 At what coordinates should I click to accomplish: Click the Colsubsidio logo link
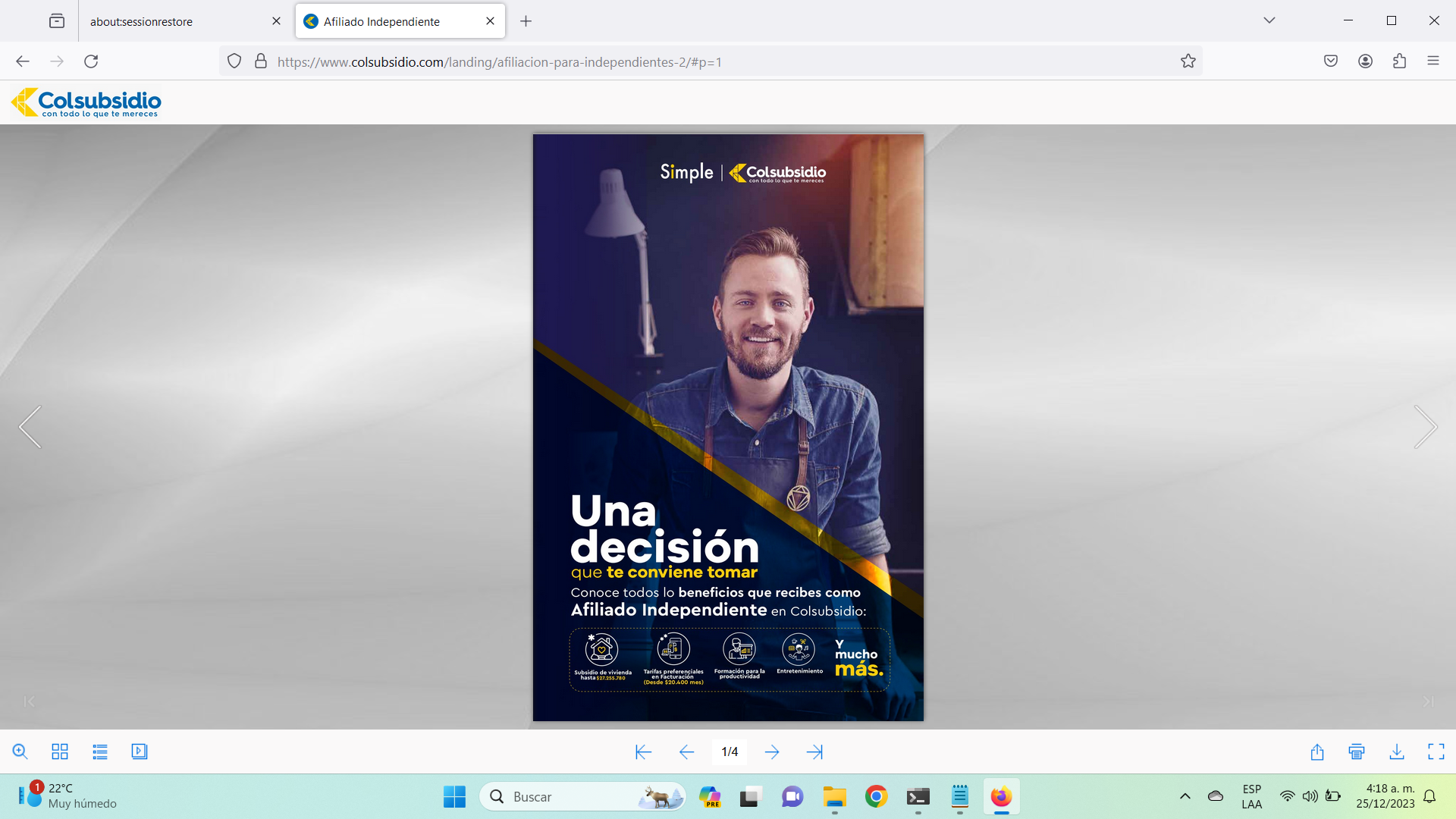point(86,102)
